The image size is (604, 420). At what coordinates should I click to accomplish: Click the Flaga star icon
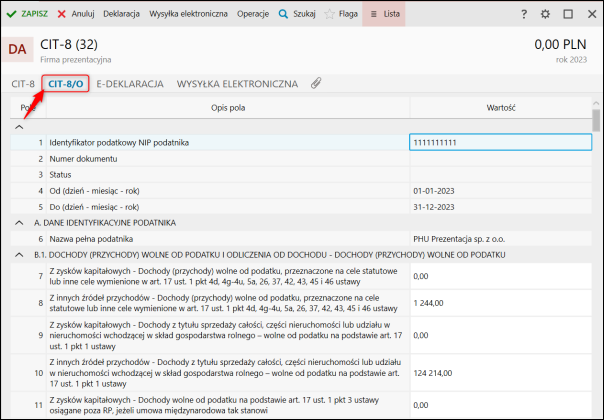pos(329,14)
